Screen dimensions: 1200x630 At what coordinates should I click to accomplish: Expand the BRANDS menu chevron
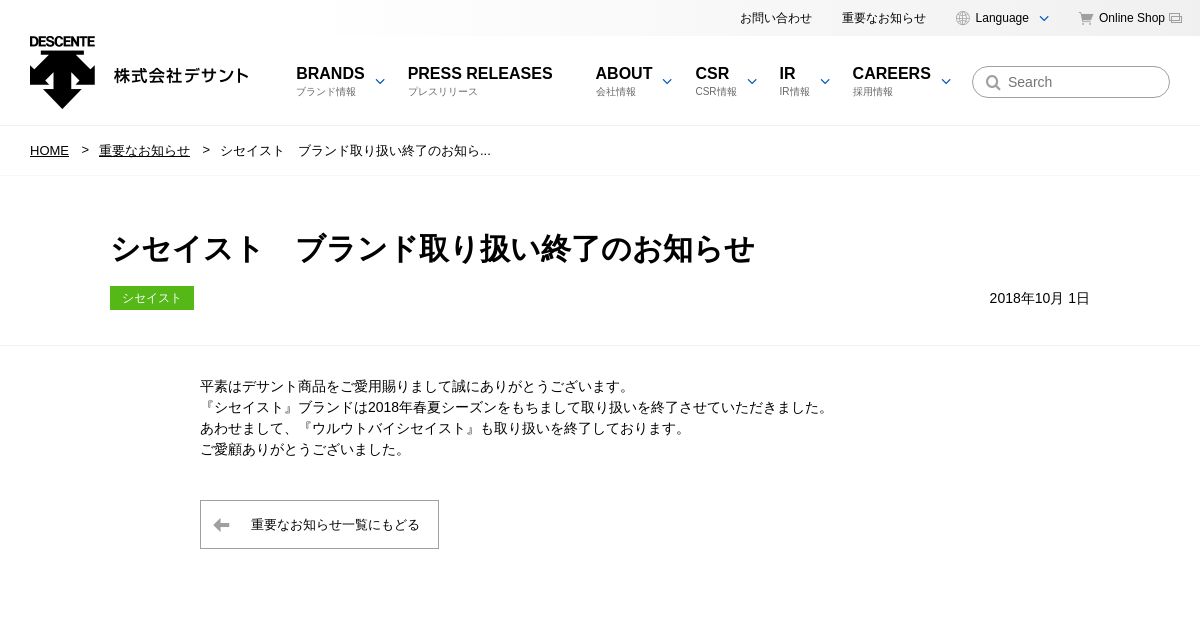380,81
